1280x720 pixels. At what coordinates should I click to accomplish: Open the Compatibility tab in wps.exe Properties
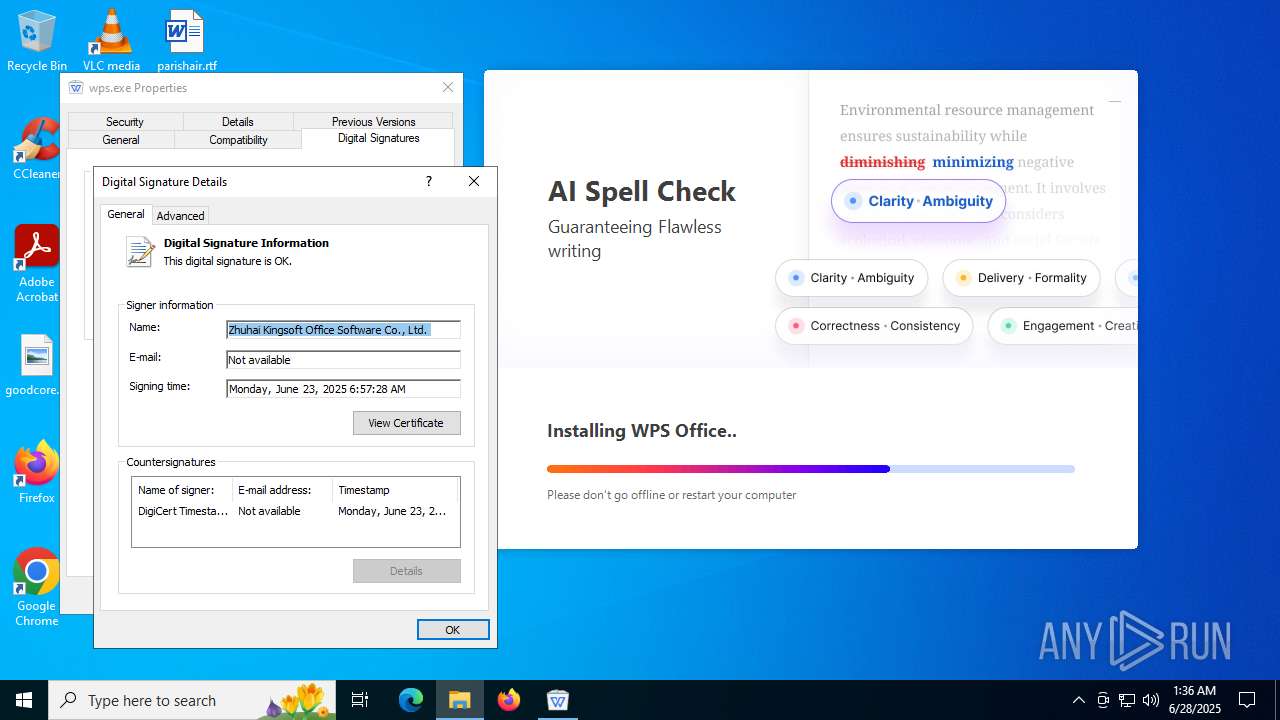(x=238, y=140)
